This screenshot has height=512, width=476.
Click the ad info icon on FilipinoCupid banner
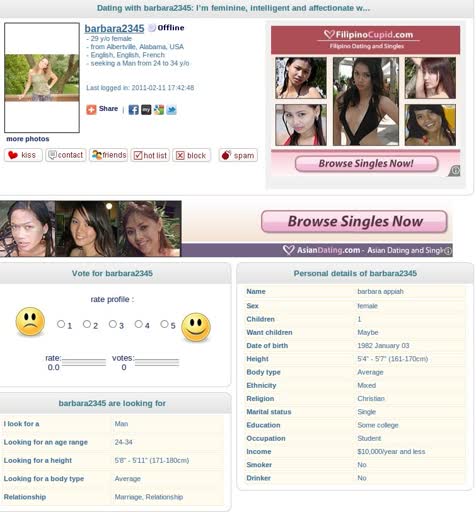pos(454,171)
